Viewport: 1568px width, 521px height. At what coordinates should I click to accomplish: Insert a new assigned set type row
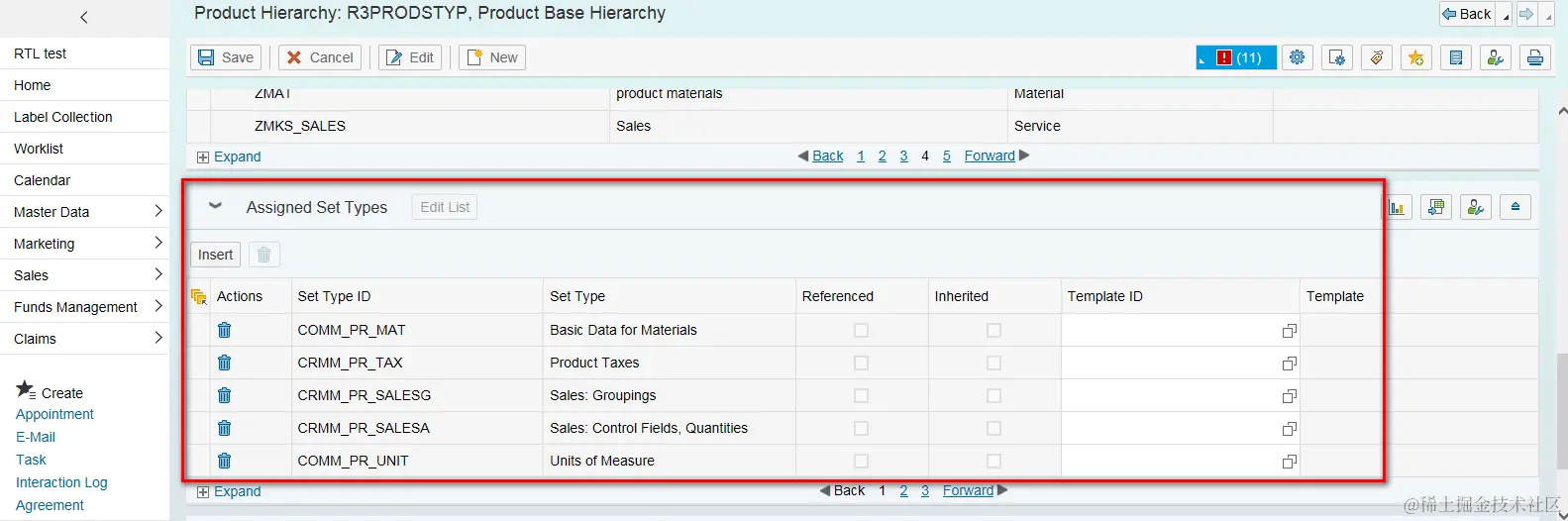click(x=215, y=255)
